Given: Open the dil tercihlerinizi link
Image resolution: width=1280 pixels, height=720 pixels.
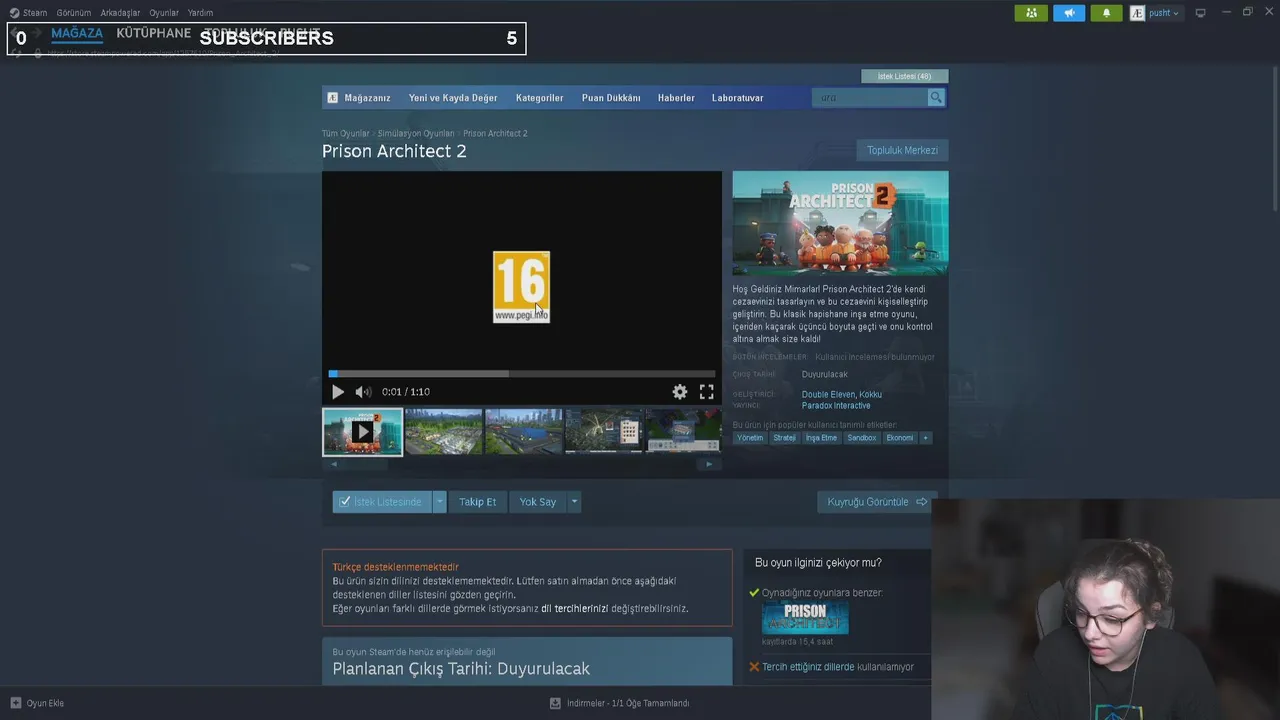Looking at the screenshot, I should pos(574,608).
